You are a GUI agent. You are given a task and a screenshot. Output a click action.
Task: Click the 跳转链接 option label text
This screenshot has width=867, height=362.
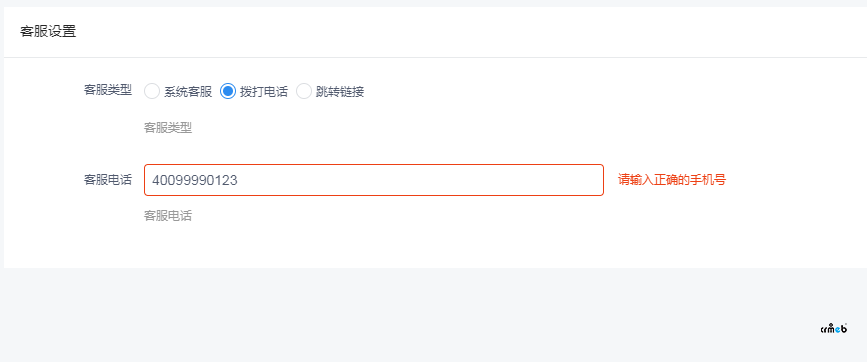coord(340,92)
